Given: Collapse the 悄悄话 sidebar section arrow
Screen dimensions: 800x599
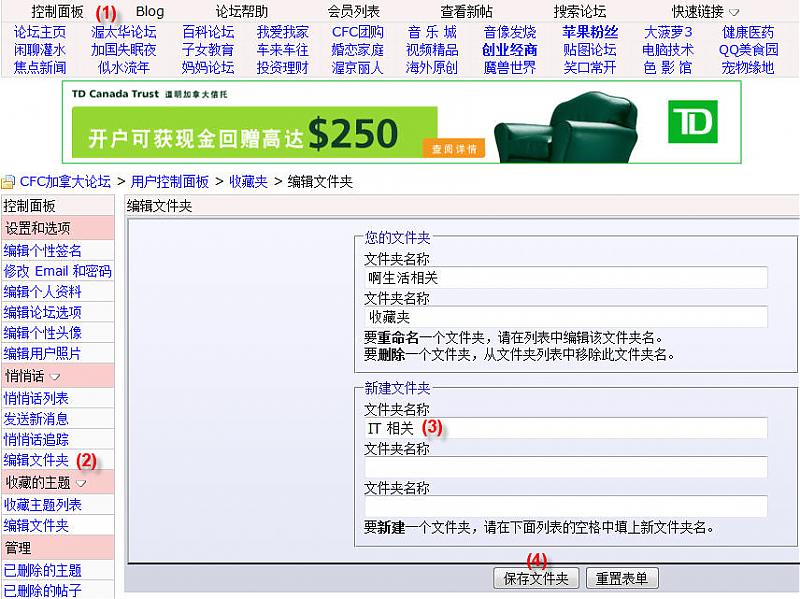Looking at the screenshot, I should (x=55, y=377).
